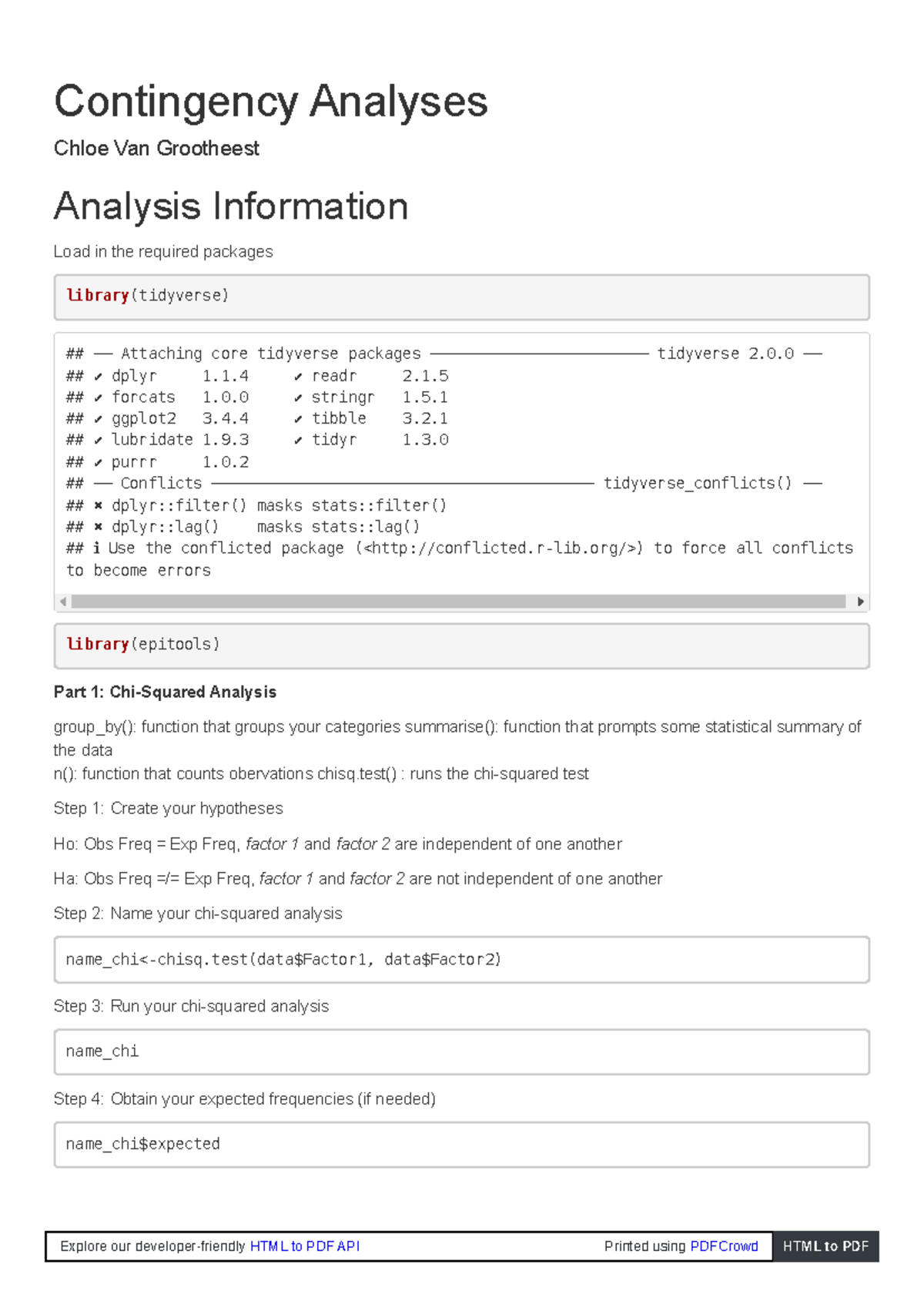Click the left arrow of the horizontal scrollbar
Viewport: 924px width, 1308px height.
point(63,602)
